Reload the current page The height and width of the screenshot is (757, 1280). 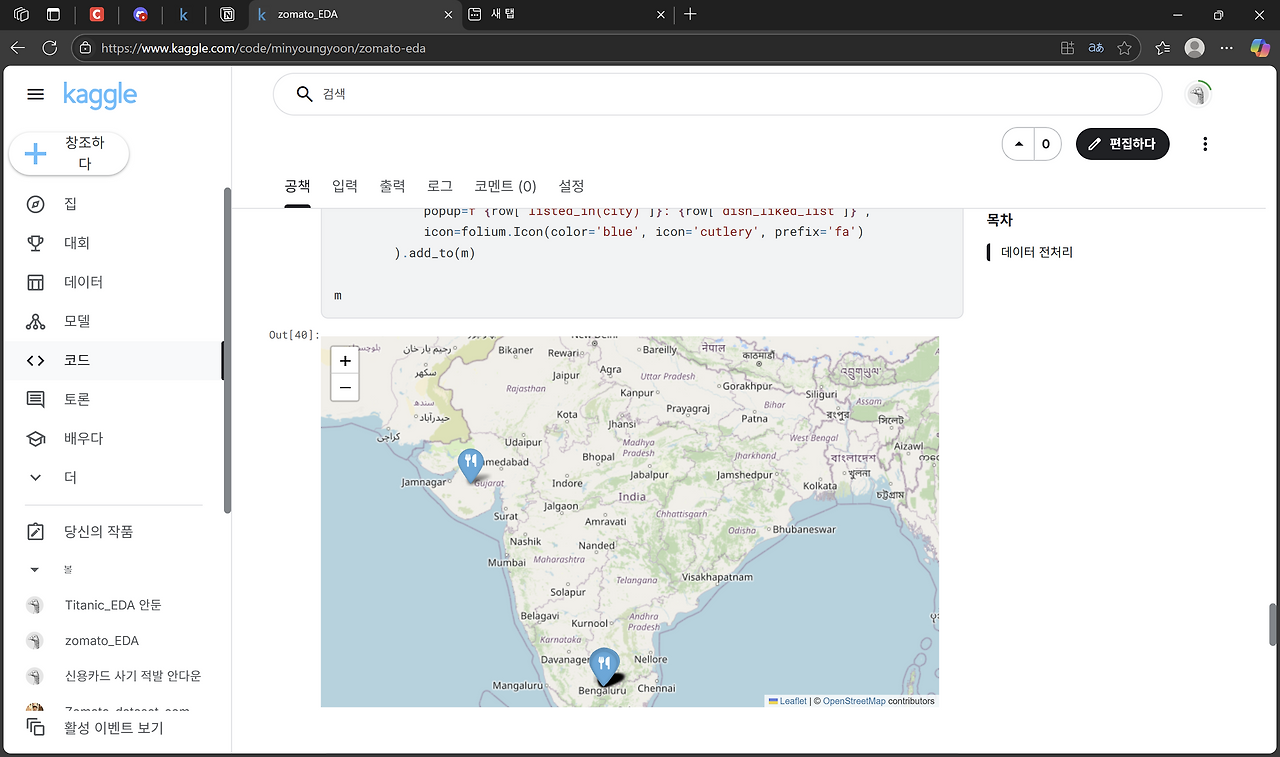(x=50, y=47)
